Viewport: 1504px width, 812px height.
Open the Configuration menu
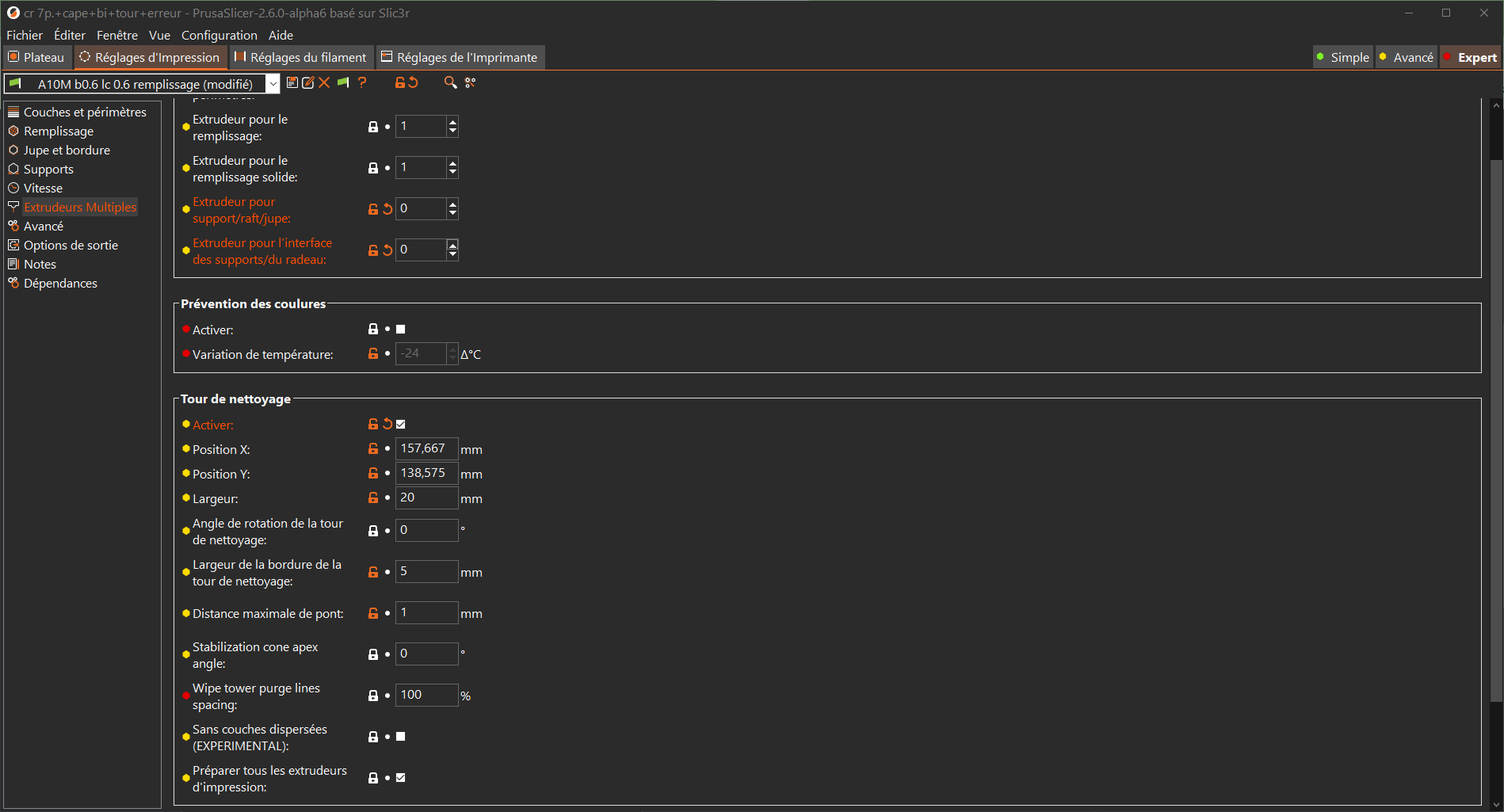click(219, 35)
